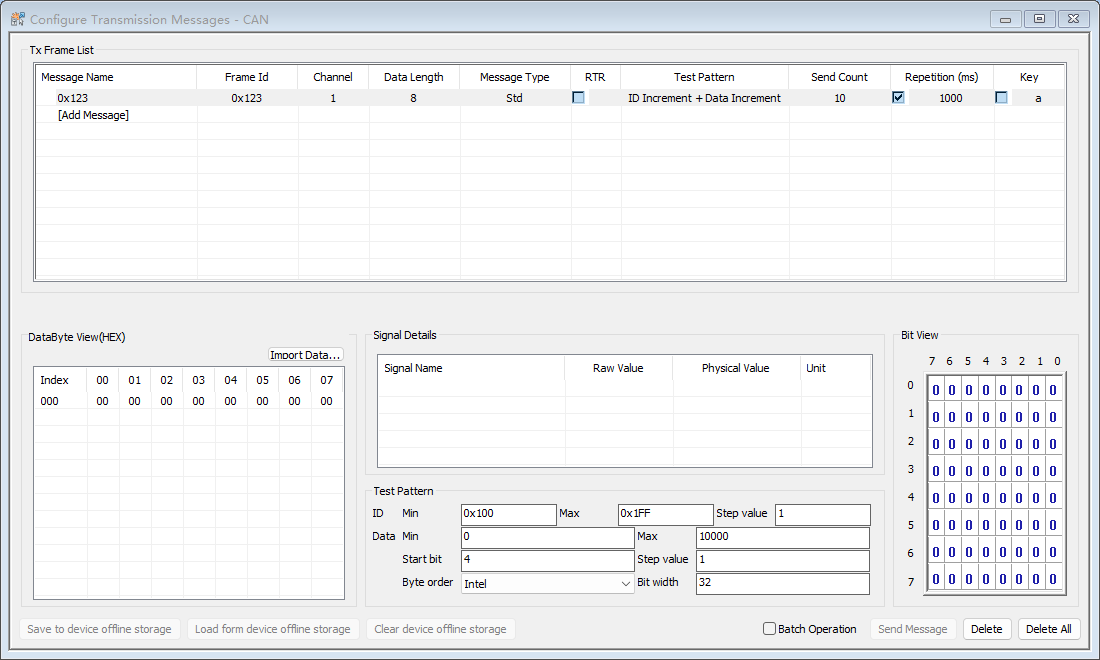Uncheck the Repetition checkbox for 0x123
This screenshot has width=1100, height=660.
[898, 97]
